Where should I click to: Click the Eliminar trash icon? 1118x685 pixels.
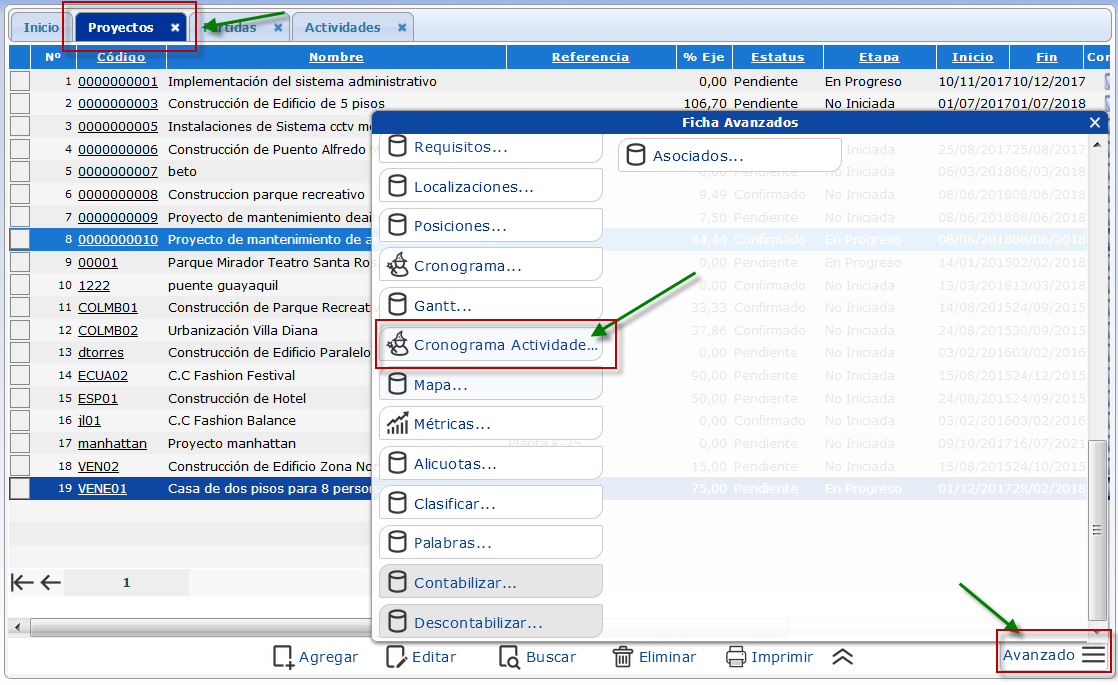[x=622, y=656]
